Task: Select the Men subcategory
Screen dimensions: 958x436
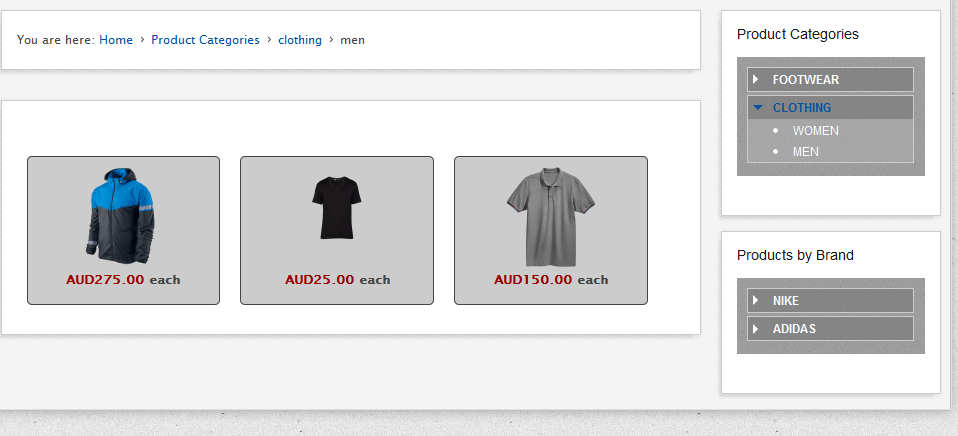Action: [805, 151]
